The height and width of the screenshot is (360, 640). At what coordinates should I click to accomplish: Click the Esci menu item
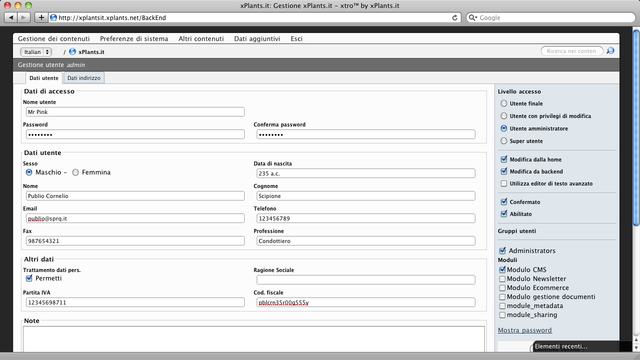point(296,39)
